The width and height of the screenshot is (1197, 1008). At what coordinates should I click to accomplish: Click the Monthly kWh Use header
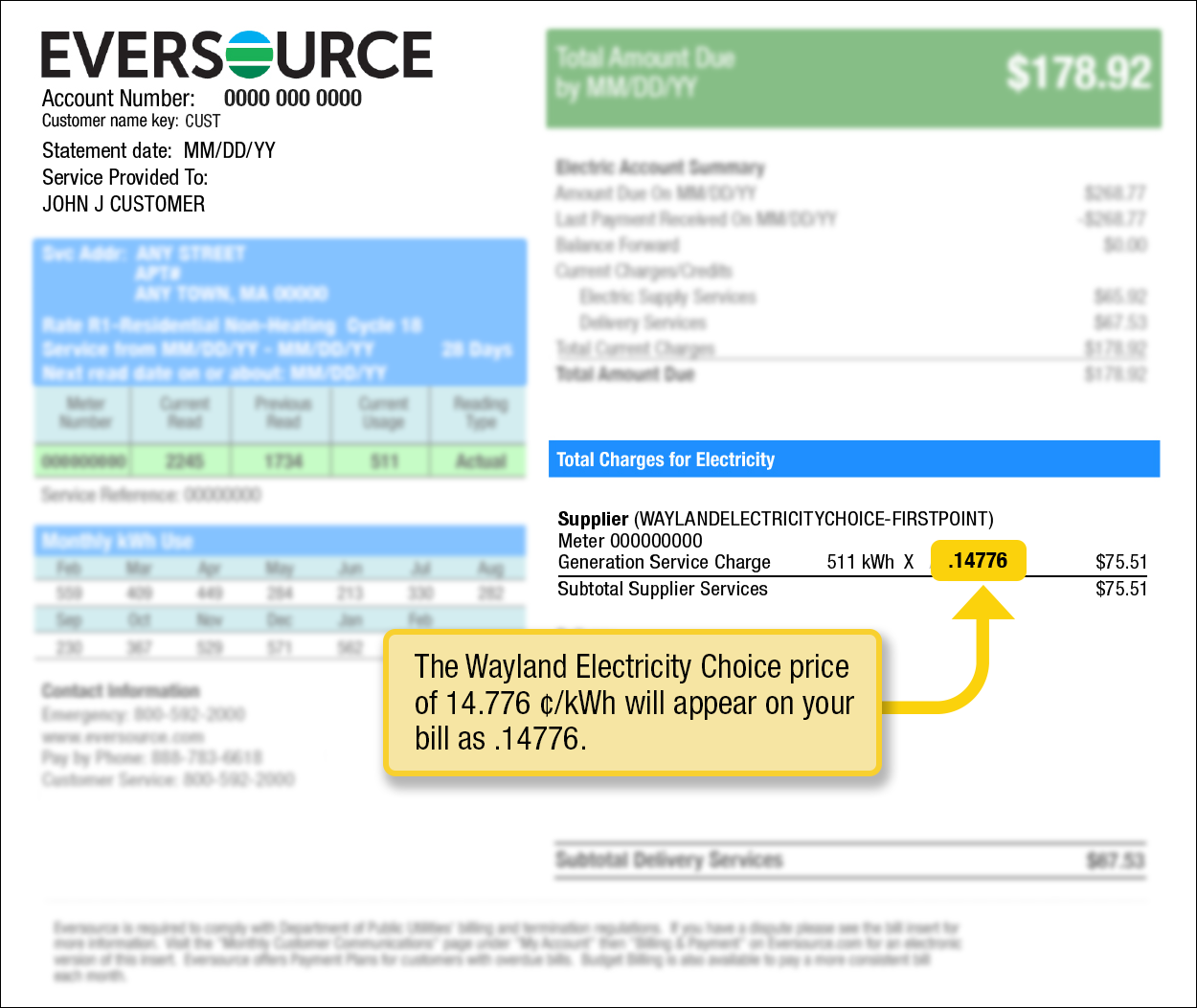click(x=280, y=542)
